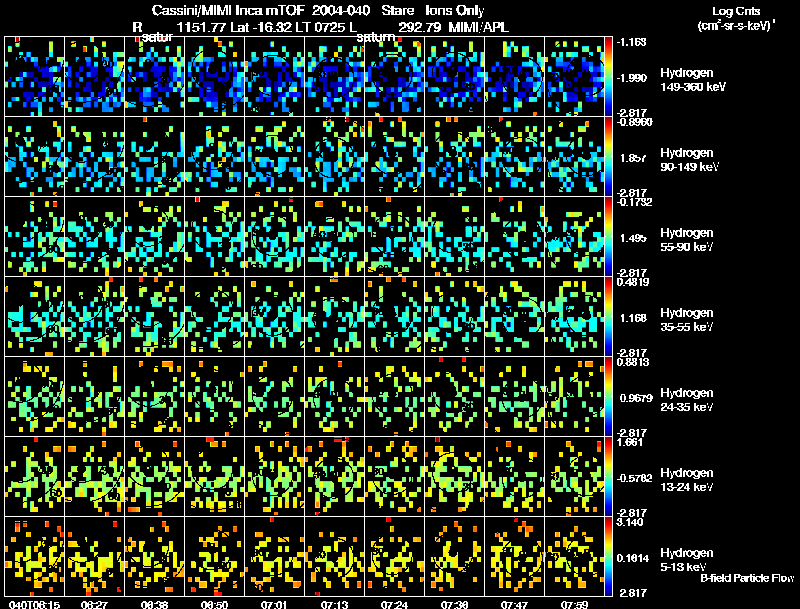Click the Hydrogen 55-90 keV color bar
Image resolution: width=800 pixels, height=609 pixels.
point(608,236)
